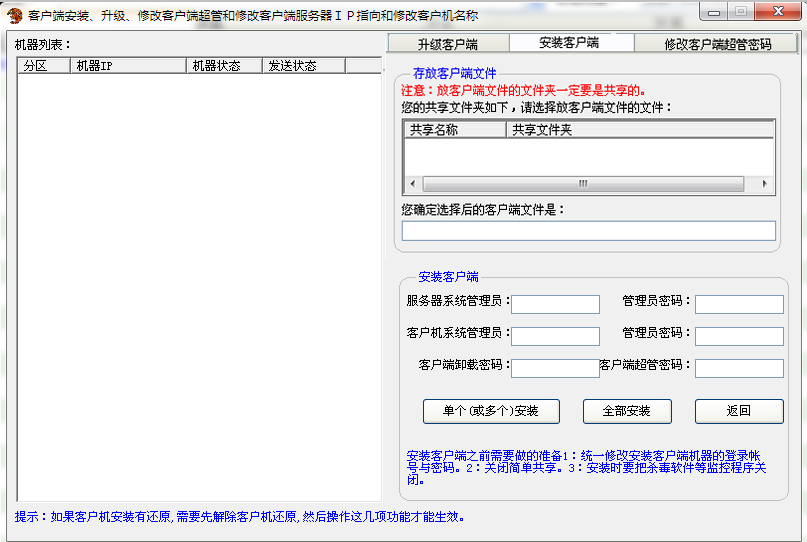This screenshot has width=807, height=542.
Task: Click the 客户端超管密码 input box
Action: 739,368
